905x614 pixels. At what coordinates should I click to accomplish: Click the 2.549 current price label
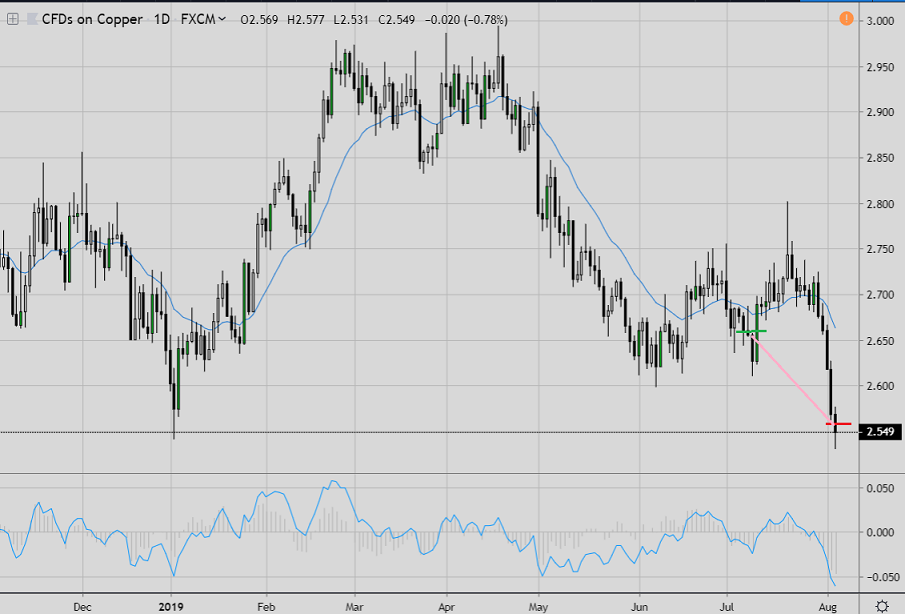pos(880,432)
